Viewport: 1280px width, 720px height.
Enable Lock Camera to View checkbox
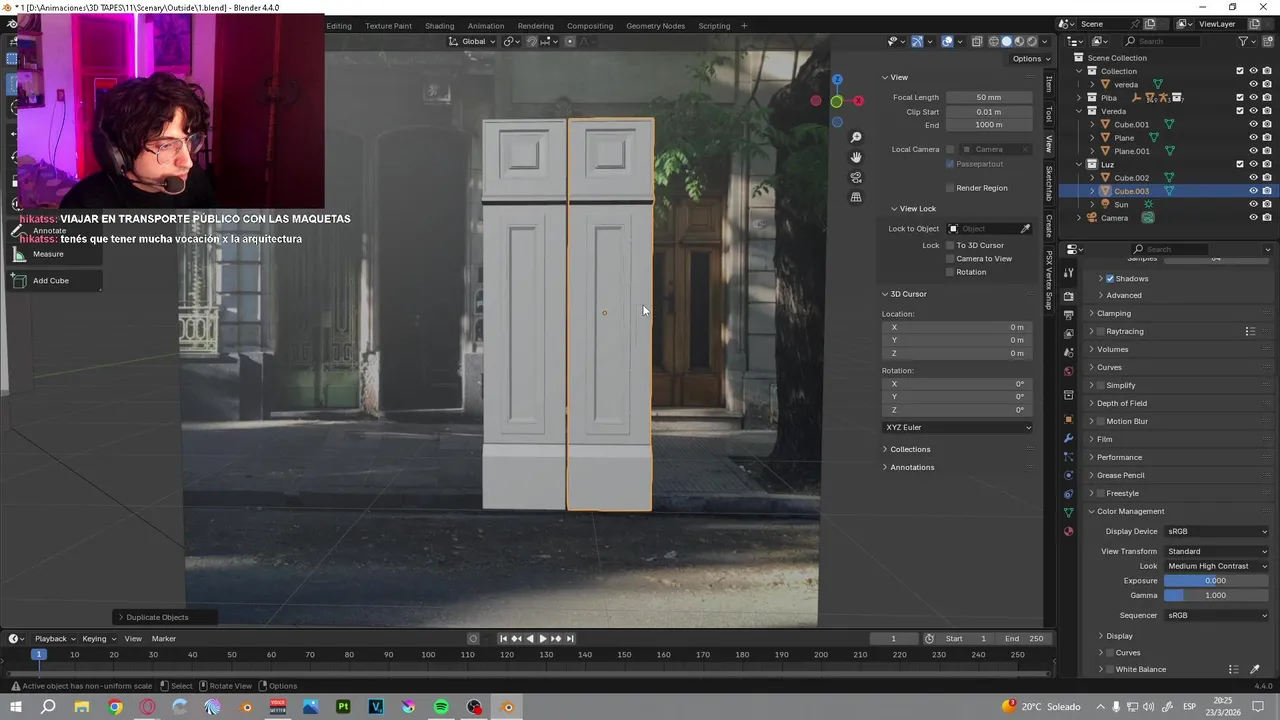coord(950,259)
